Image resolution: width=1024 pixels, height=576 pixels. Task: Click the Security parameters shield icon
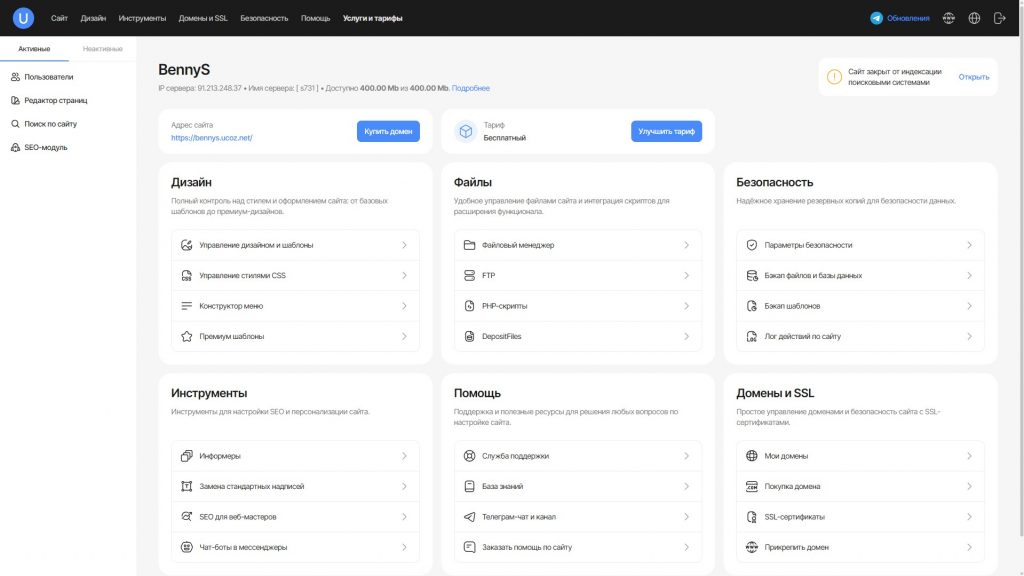click(752, 245)
